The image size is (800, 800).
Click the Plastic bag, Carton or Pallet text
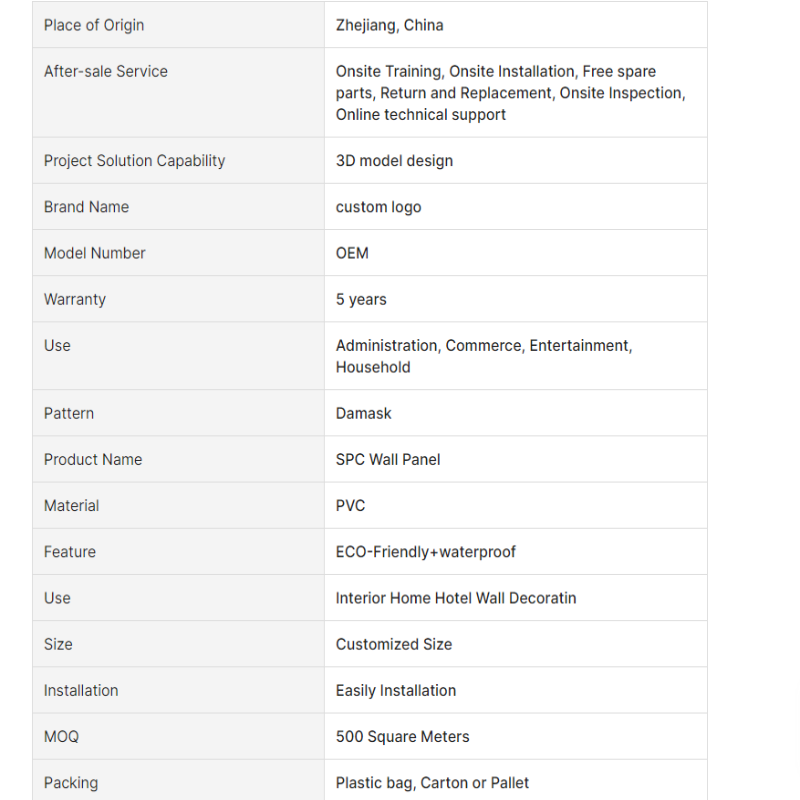[x=432, y=783]
